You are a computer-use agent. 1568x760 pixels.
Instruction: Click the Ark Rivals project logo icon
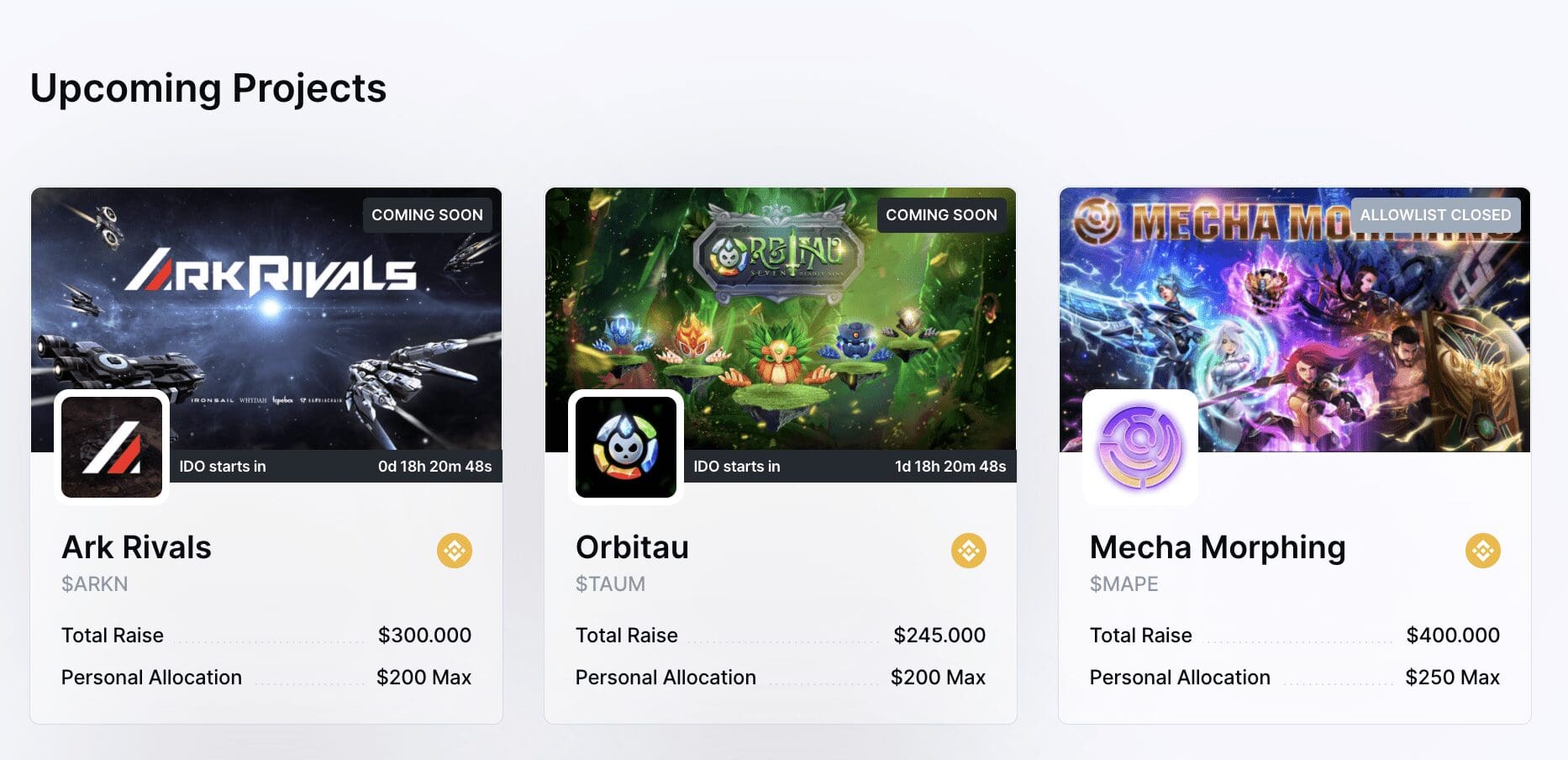coord(112,447)
